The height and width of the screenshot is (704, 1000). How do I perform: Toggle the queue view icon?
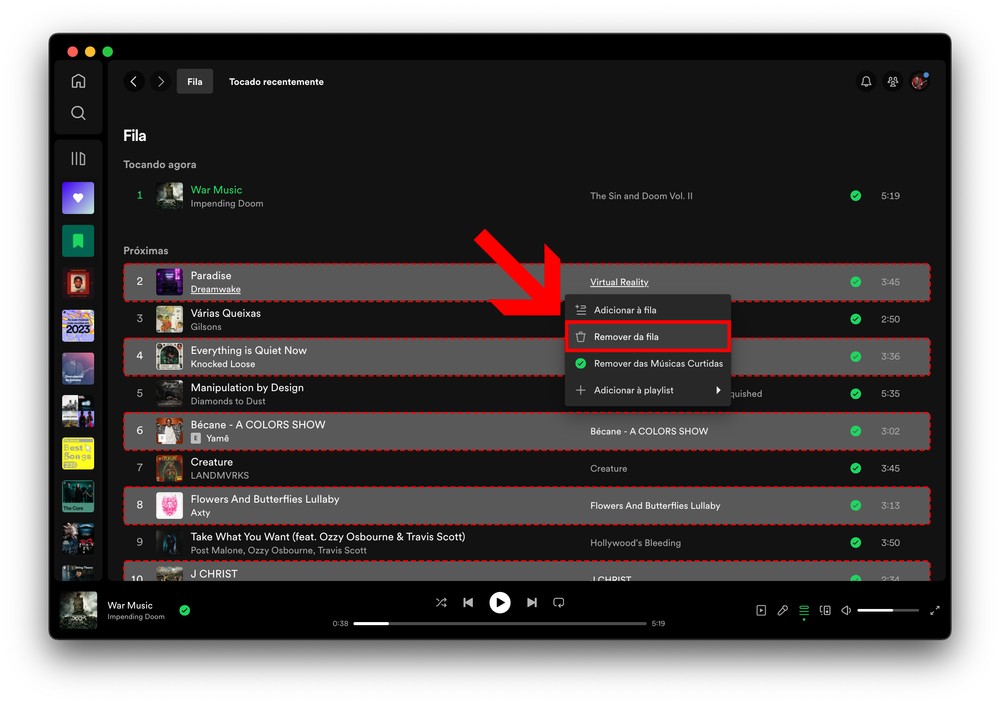[803, 610]
